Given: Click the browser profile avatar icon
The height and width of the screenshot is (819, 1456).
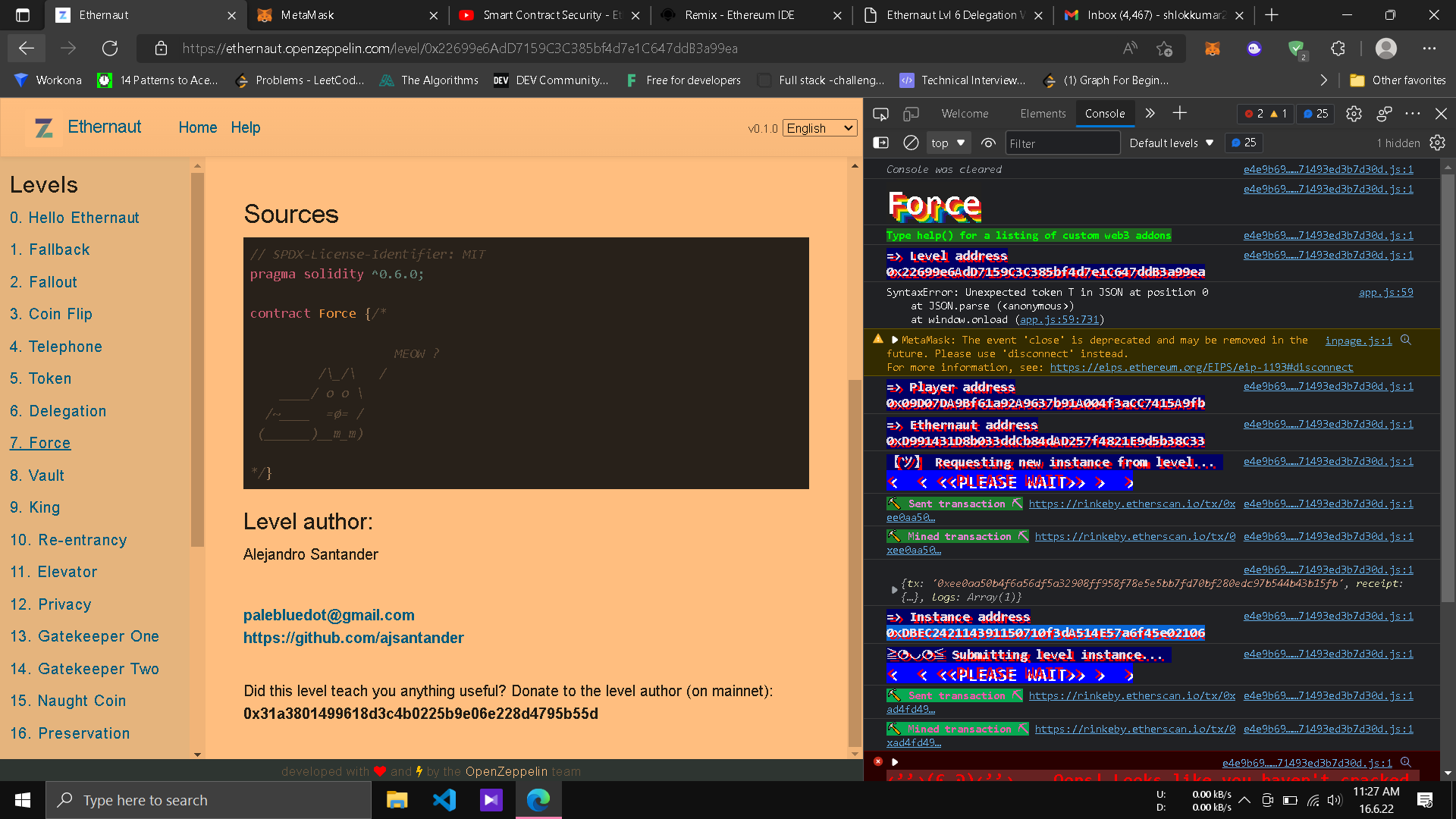Looking at the screenshot, I should pyautogui.click(x=1386, y=49).
